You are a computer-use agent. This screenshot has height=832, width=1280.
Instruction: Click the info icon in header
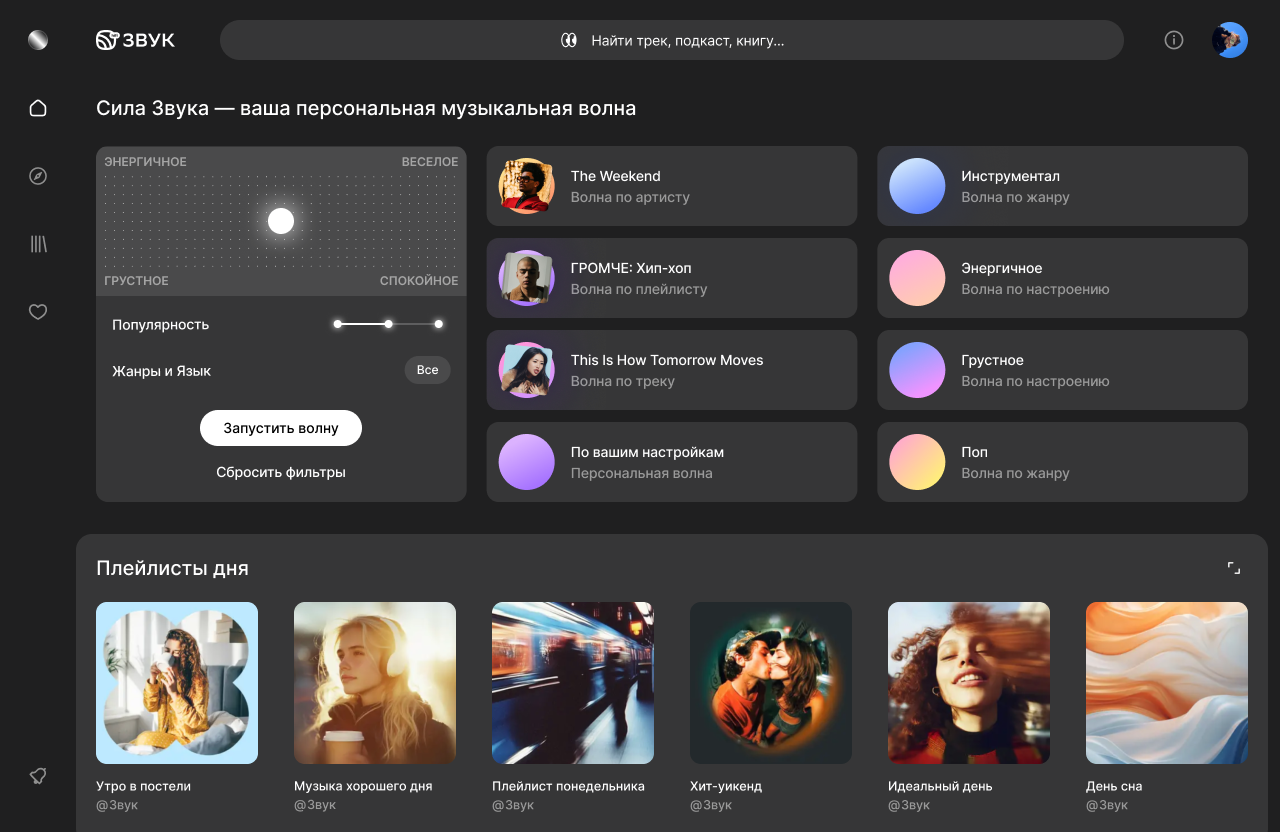(x=1174, y=40)
